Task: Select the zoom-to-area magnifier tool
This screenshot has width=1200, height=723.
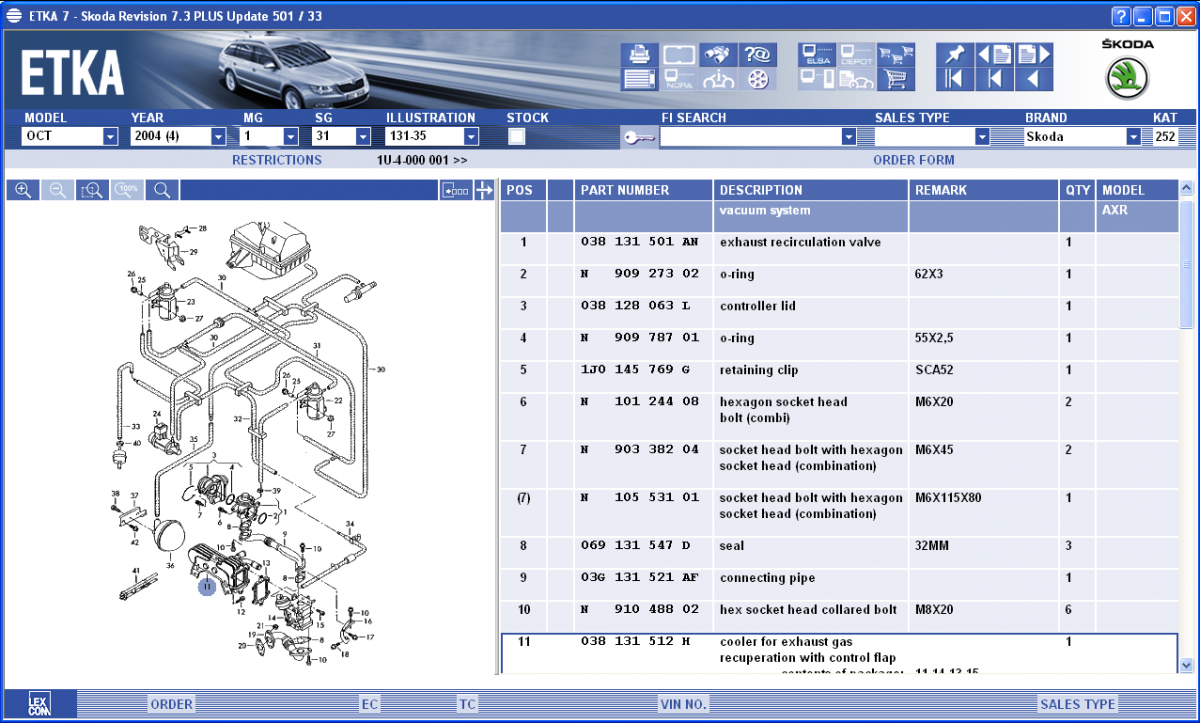Action: click(92, 190)
